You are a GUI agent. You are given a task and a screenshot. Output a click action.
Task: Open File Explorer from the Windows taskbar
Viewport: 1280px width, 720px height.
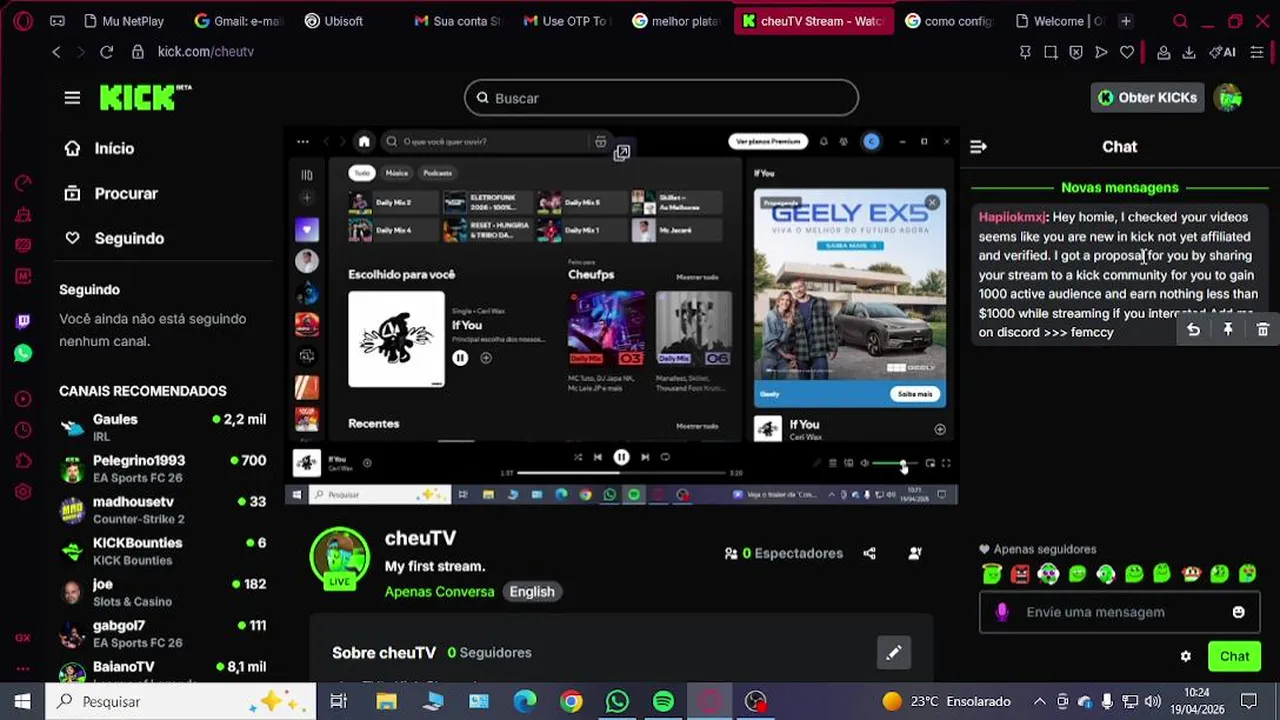[386, 701]
